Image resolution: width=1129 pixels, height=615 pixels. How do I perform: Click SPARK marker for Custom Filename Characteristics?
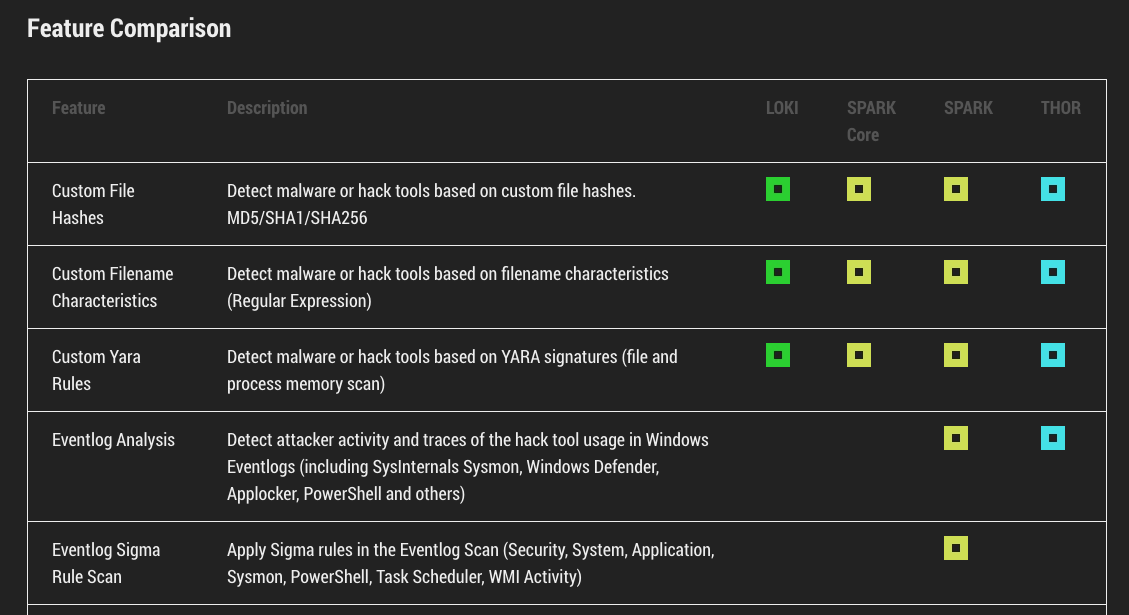coord(956,272)
